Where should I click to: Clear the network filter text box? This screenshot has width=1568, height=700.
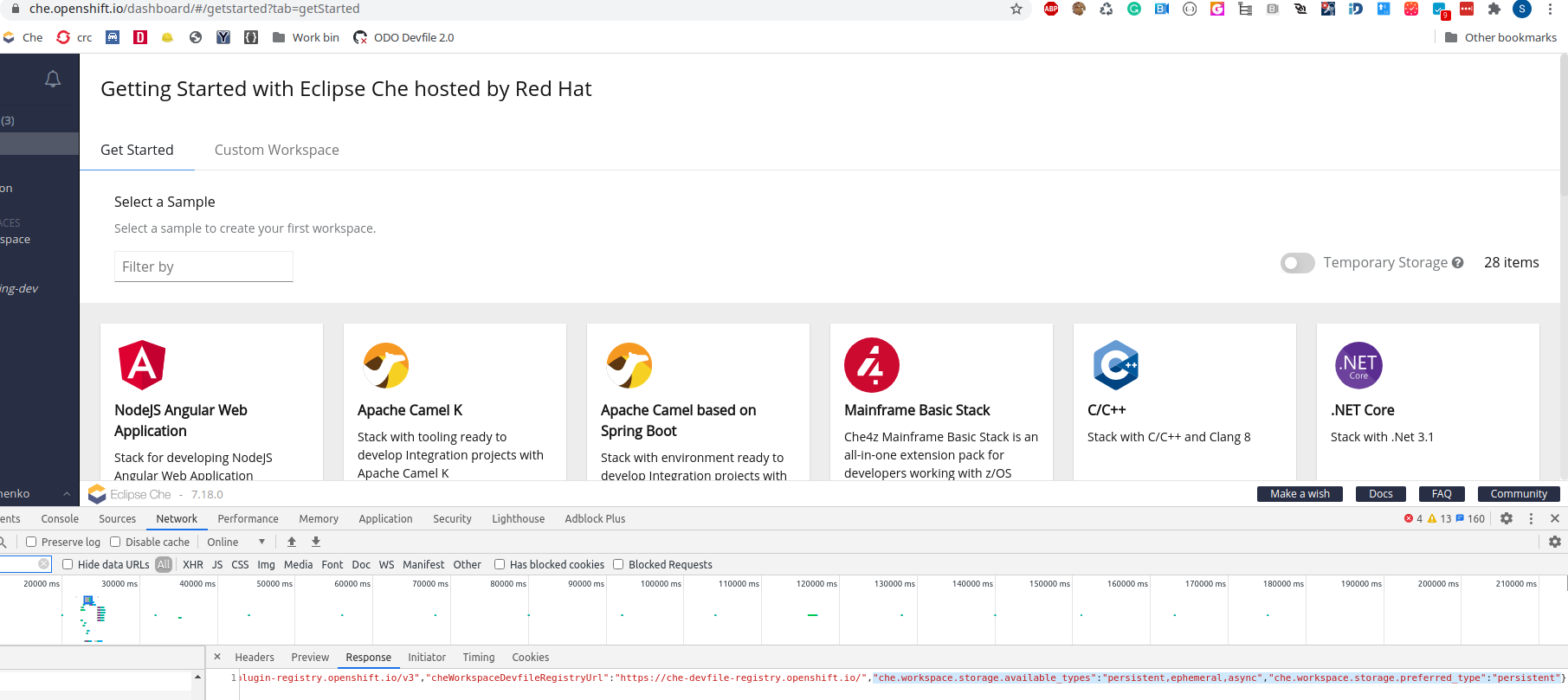click(x=44, y=564)
